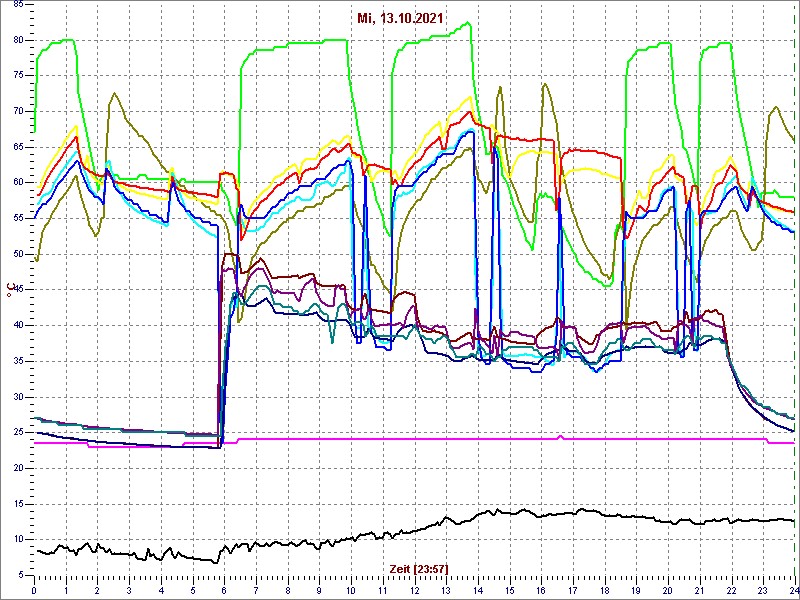Select the 70 temperature axis label
The height and width of the screenshot is (600, 800).
pos(16,111)
